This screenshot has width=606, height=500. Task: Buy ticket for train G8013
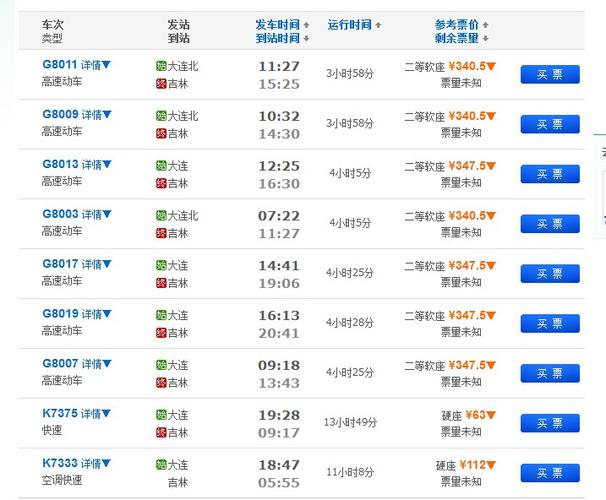pos(550,174)
